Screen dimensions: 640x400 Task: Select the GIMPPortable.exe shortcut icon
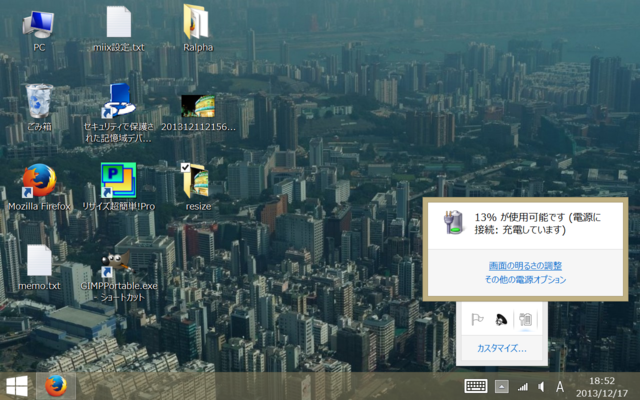[x=117, y=264]
